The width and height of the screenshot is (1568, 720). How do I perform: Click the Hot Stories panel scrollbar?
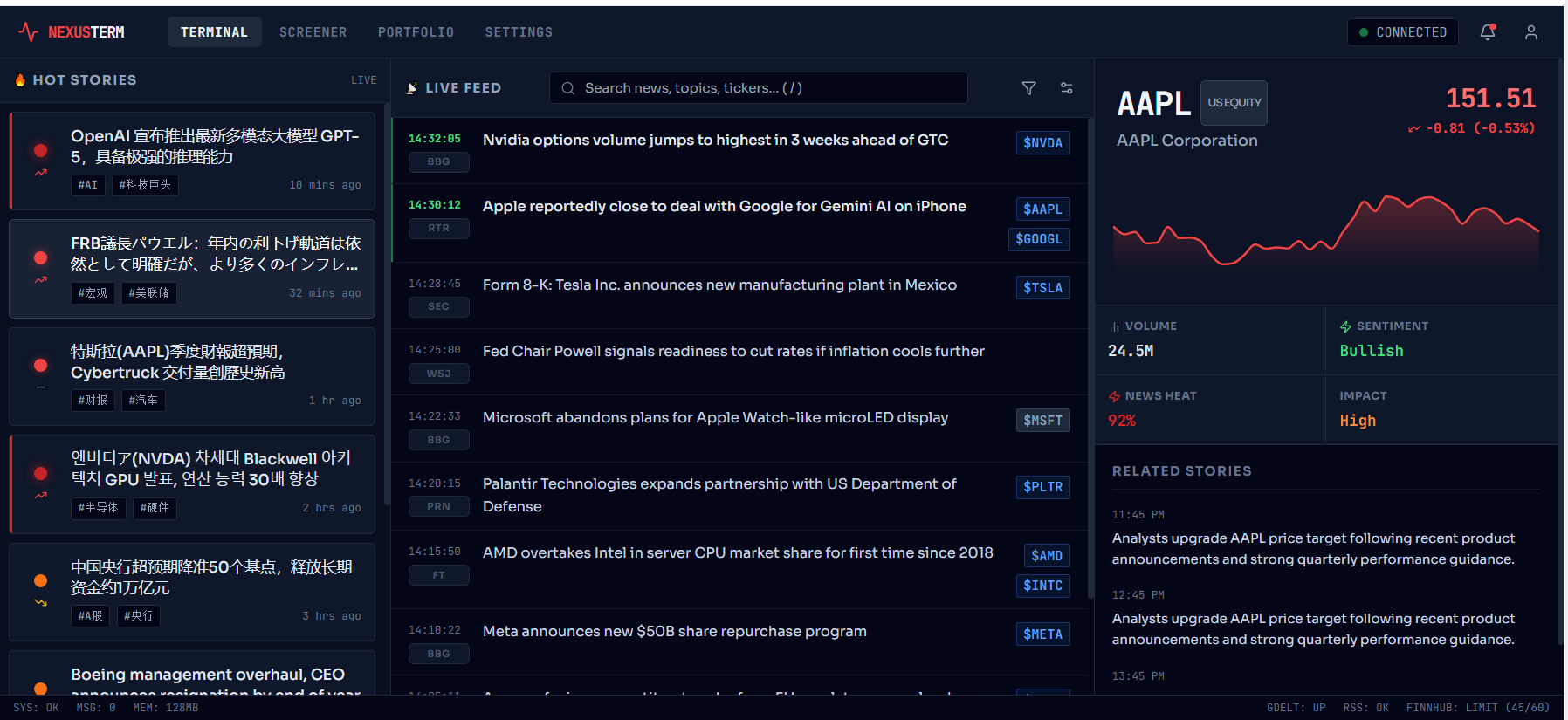click(x=387, y=305)
